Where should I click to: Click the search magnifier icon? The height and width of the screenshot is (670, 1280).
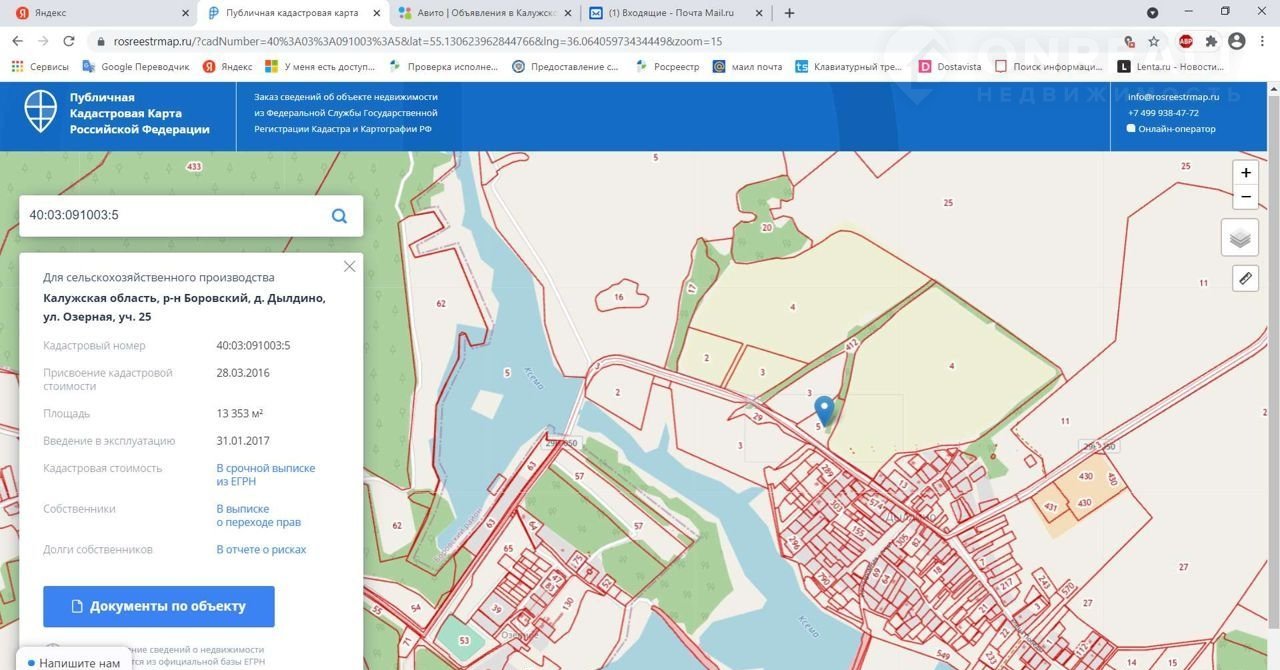click(339, 216)
